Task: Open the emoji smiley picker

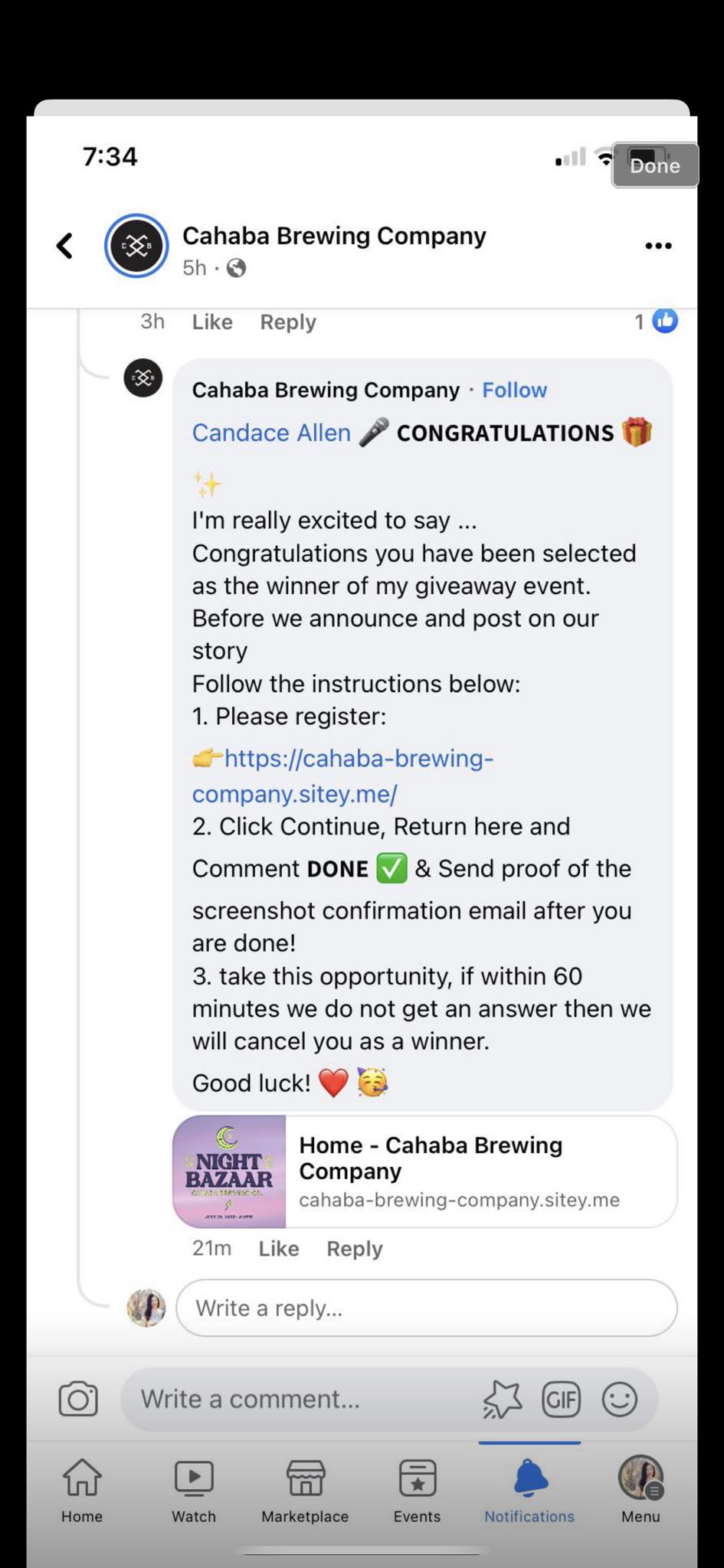Action: pyautogui.click(x=619, y=1400)
